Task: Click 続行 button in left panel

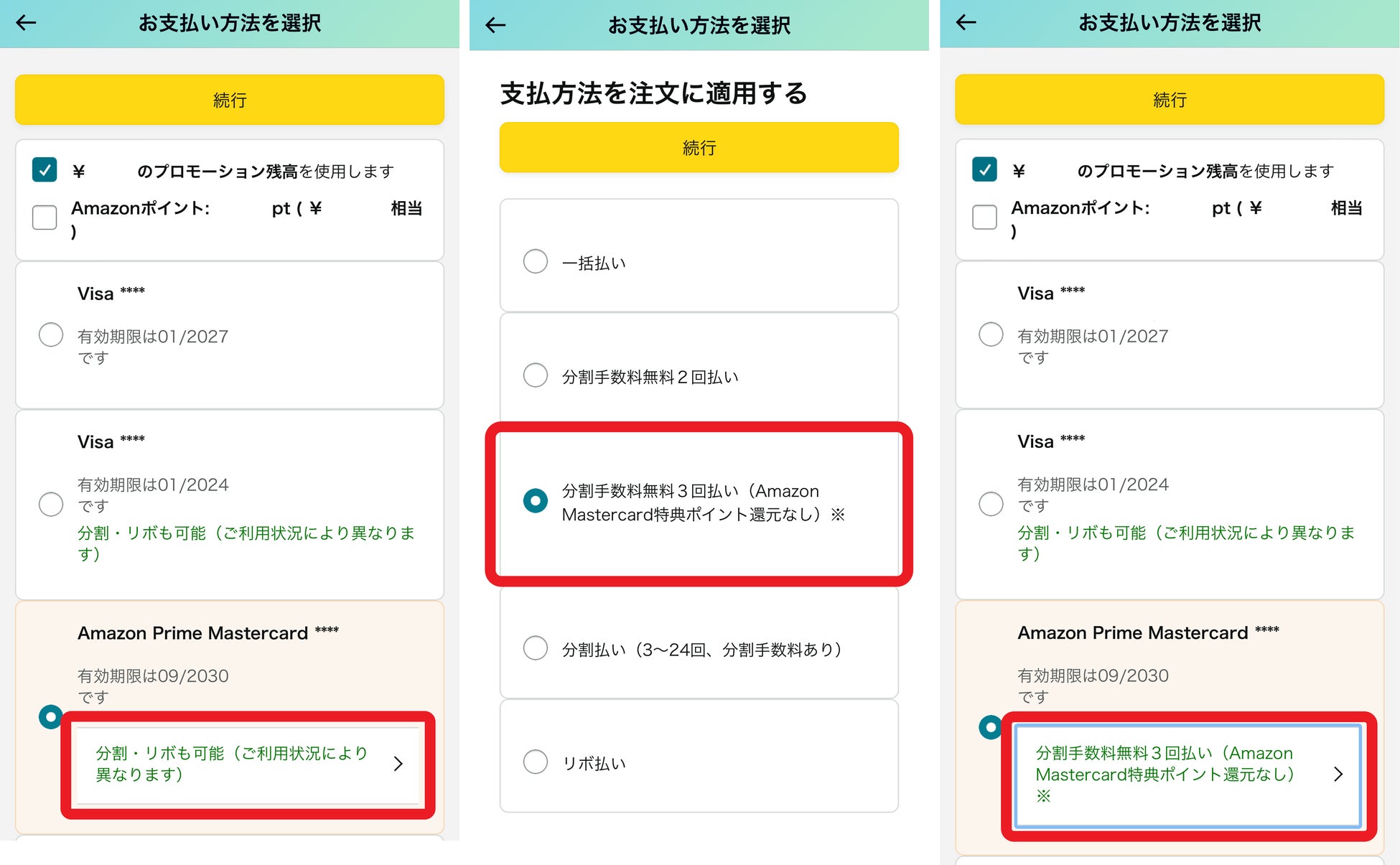Action: [x=229, y=100]
